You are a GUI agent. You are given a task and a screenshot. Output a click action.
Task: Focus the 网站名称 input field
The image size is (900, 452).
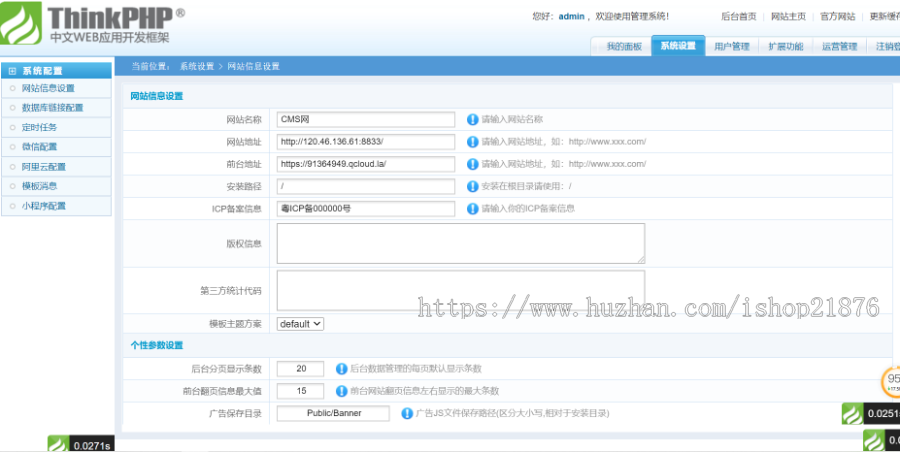[x=366, y=119]
